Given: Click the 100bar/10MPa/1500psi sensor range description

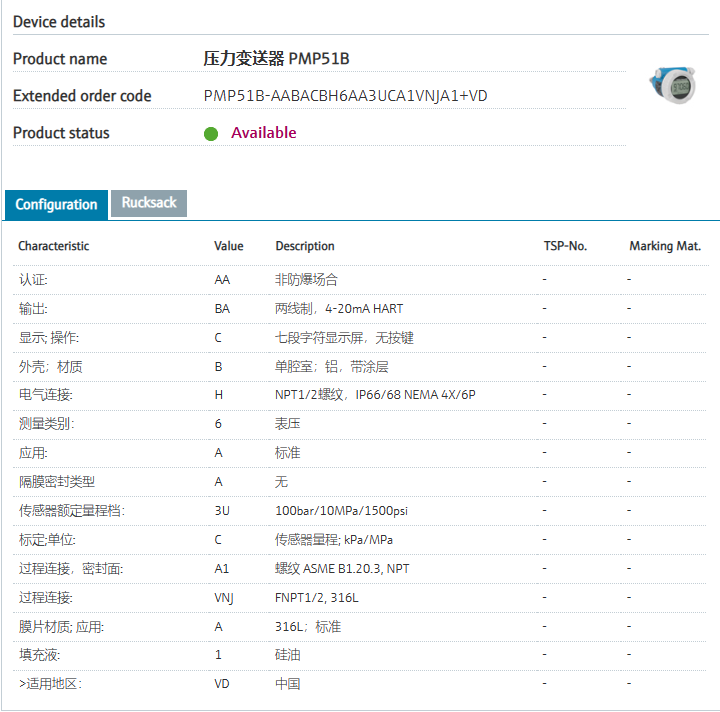Looking at the screenshot, I should point(341,511).
